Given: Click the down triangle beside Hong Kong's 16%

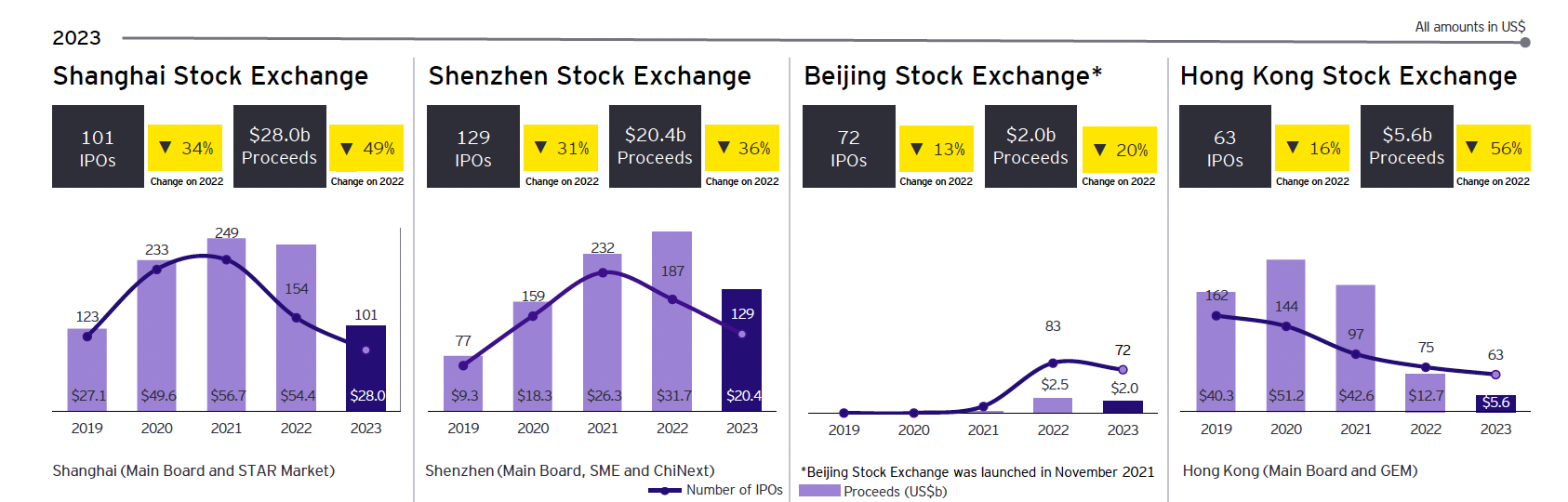Looking at the screenshot, I should click(x=1293, y=147).
